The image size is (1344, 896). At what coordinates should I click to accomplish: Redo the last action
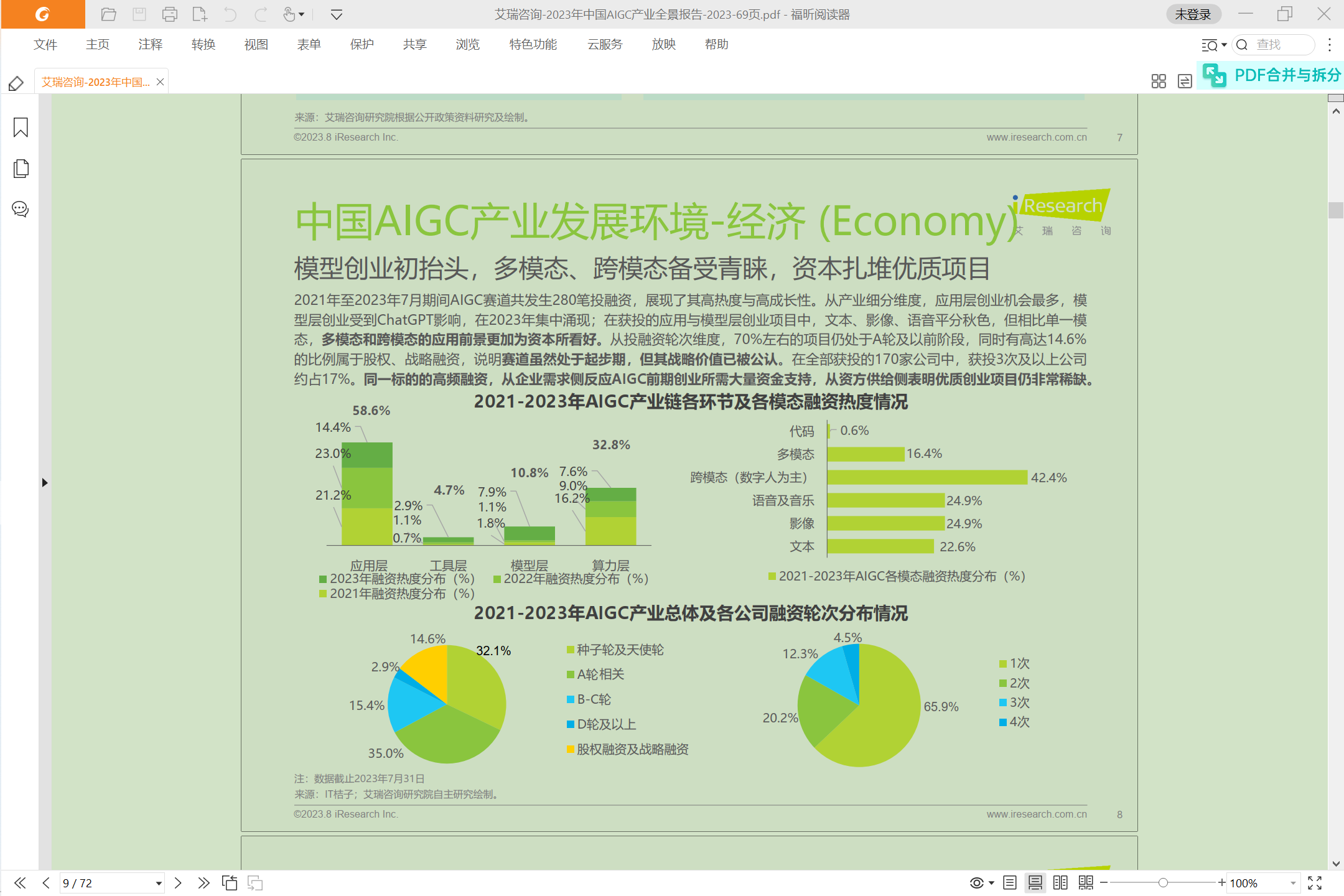pyautogui.click(x=261, y=14)
